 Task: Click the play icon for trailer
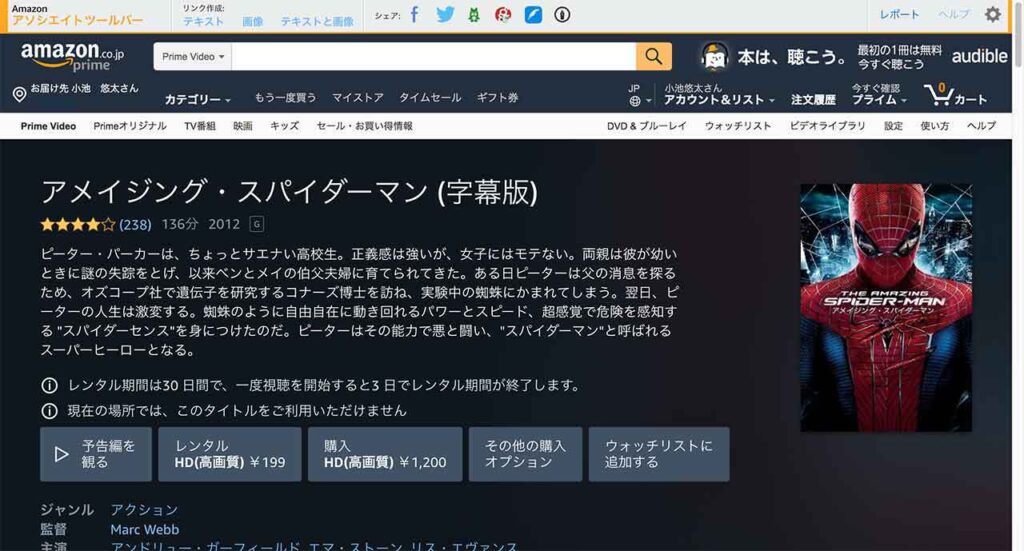[62, 454]
